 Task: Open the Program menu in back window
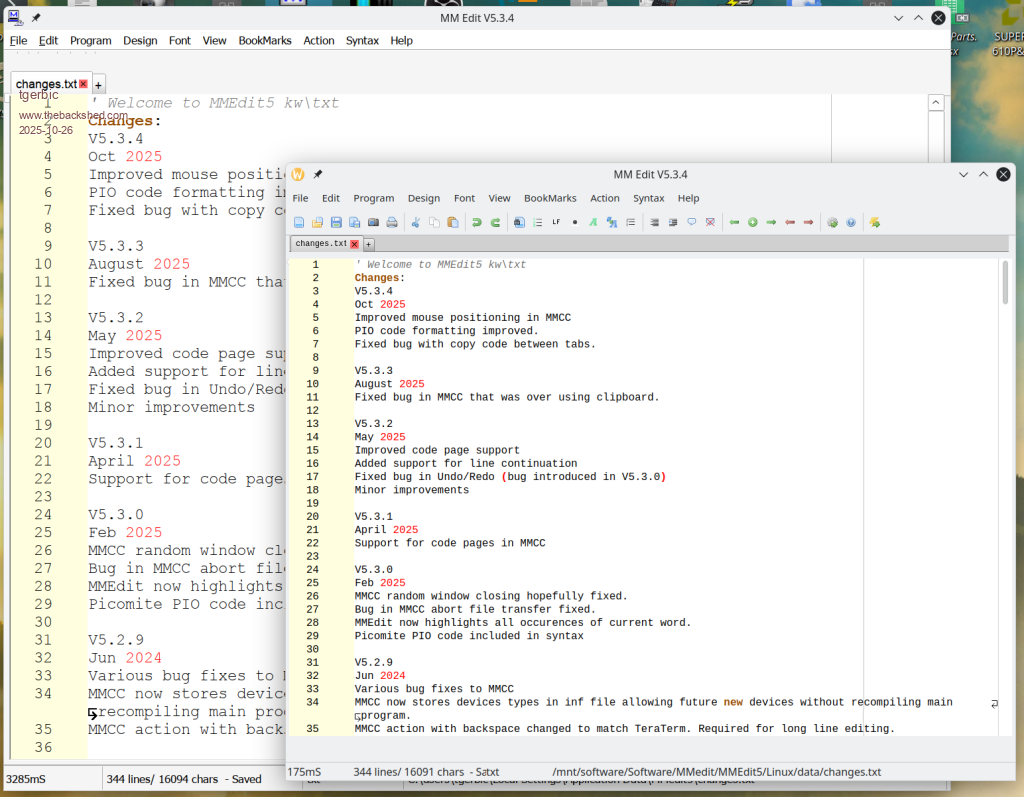pyautogui.click(x=90, y=41)
